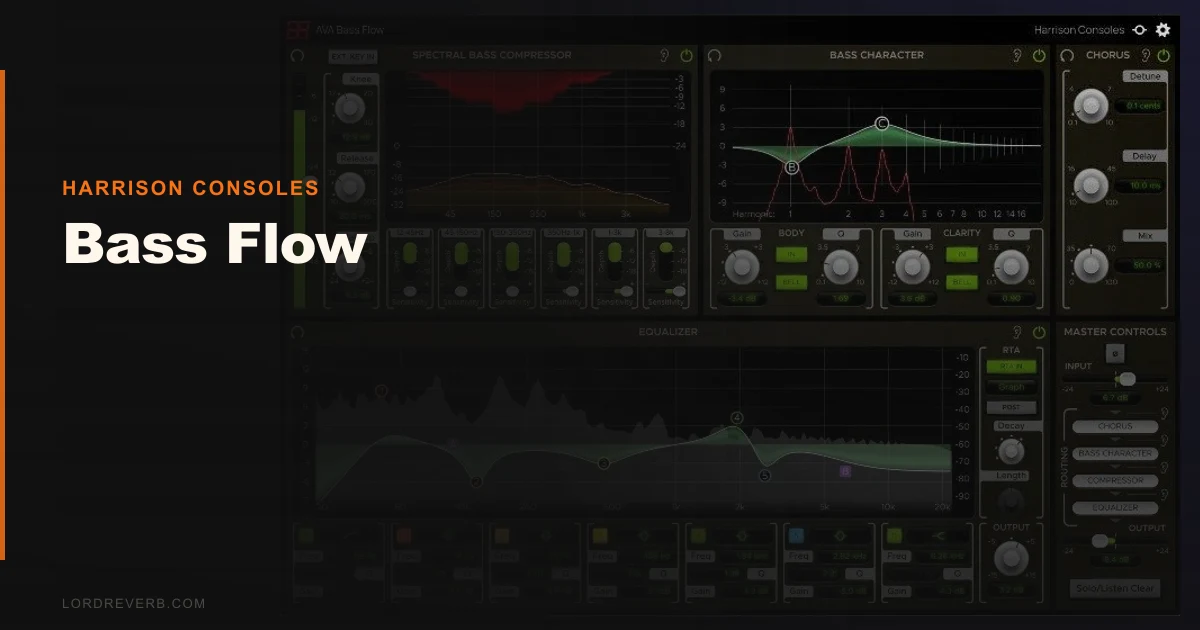The image size is (1200, 630).
Task: Click the ear listen icon in Equalizer header
Action: pyautogui.click(x=1017, y=332)
